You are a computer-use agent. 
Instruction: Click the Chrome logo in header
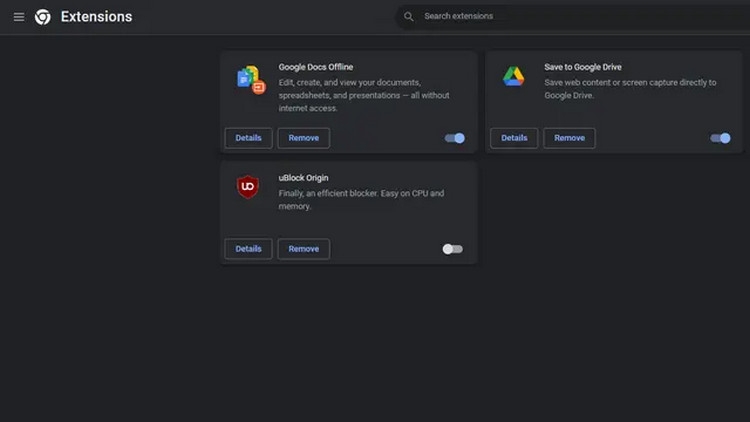point(43,17)
